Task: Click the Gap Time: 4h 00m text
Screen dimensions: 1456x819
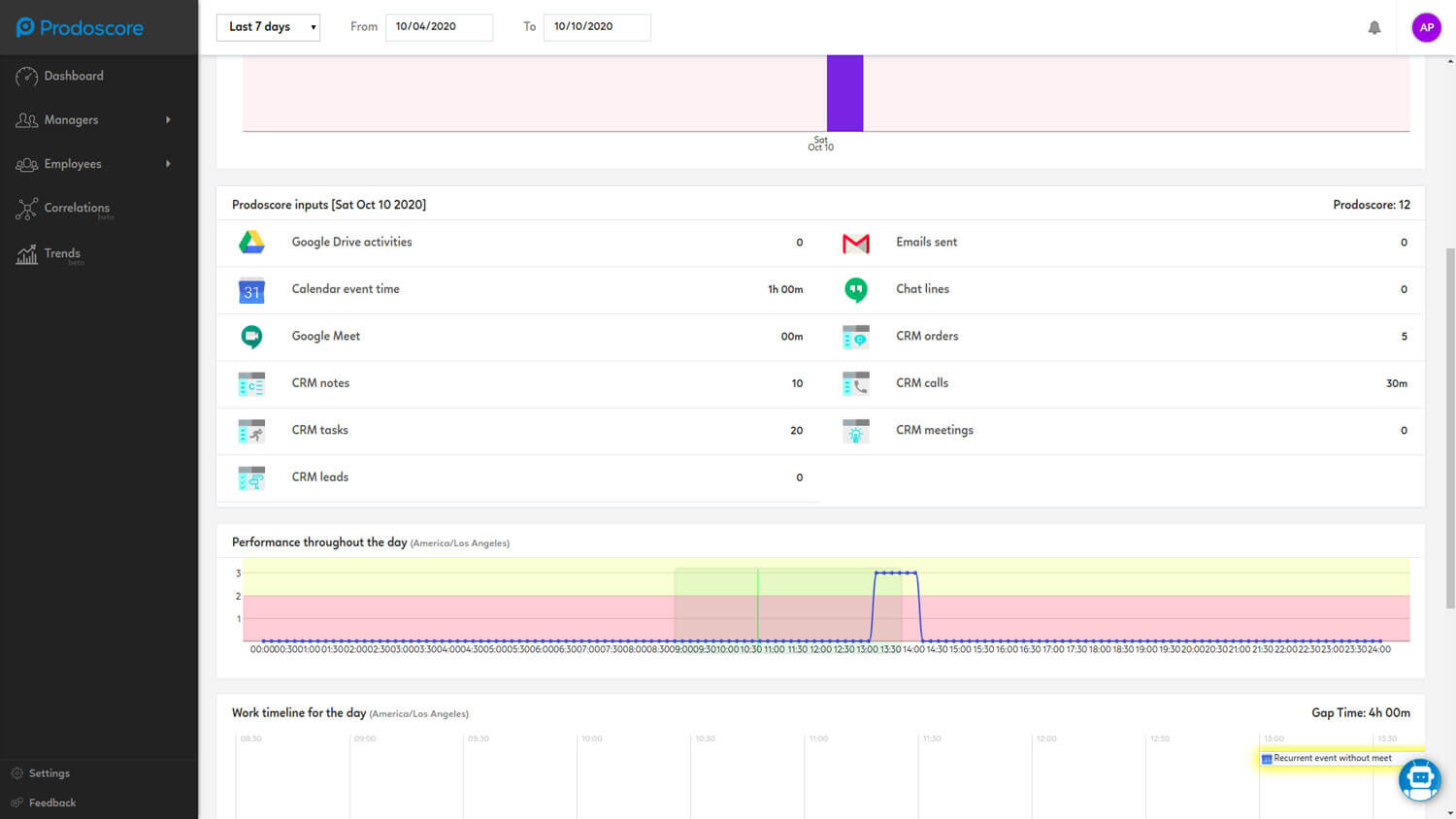Action: point(1361,713)
